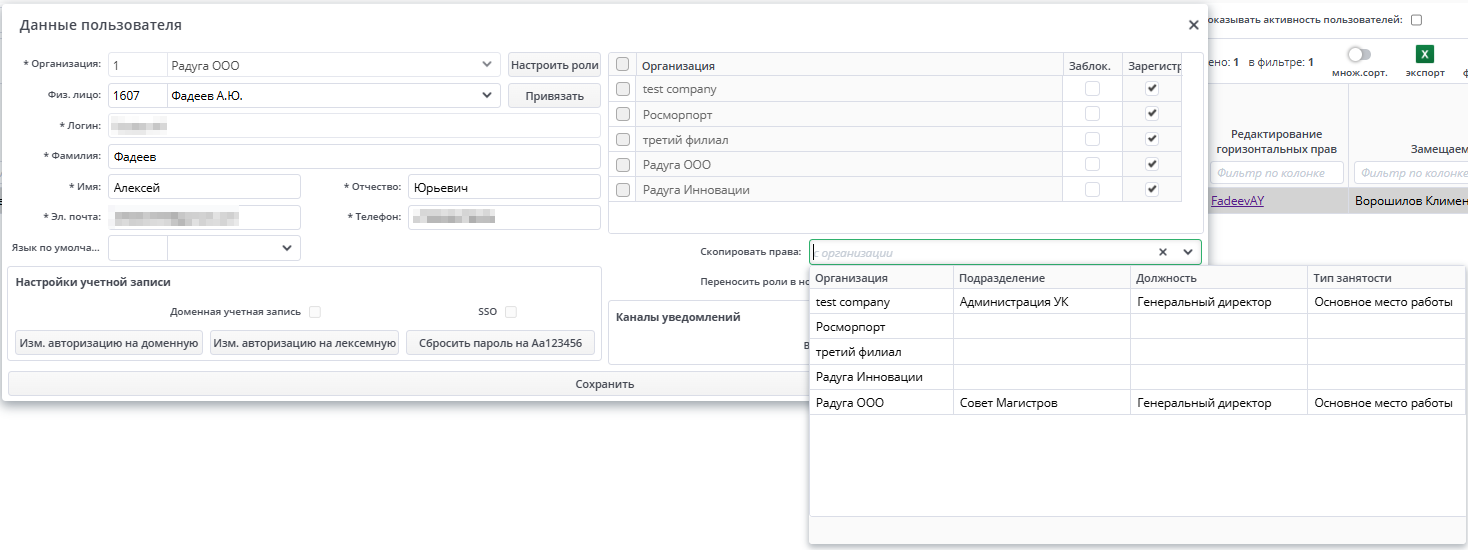Click the Привязать button
This screenshot has width=1468, height=550.
[554, 96]
